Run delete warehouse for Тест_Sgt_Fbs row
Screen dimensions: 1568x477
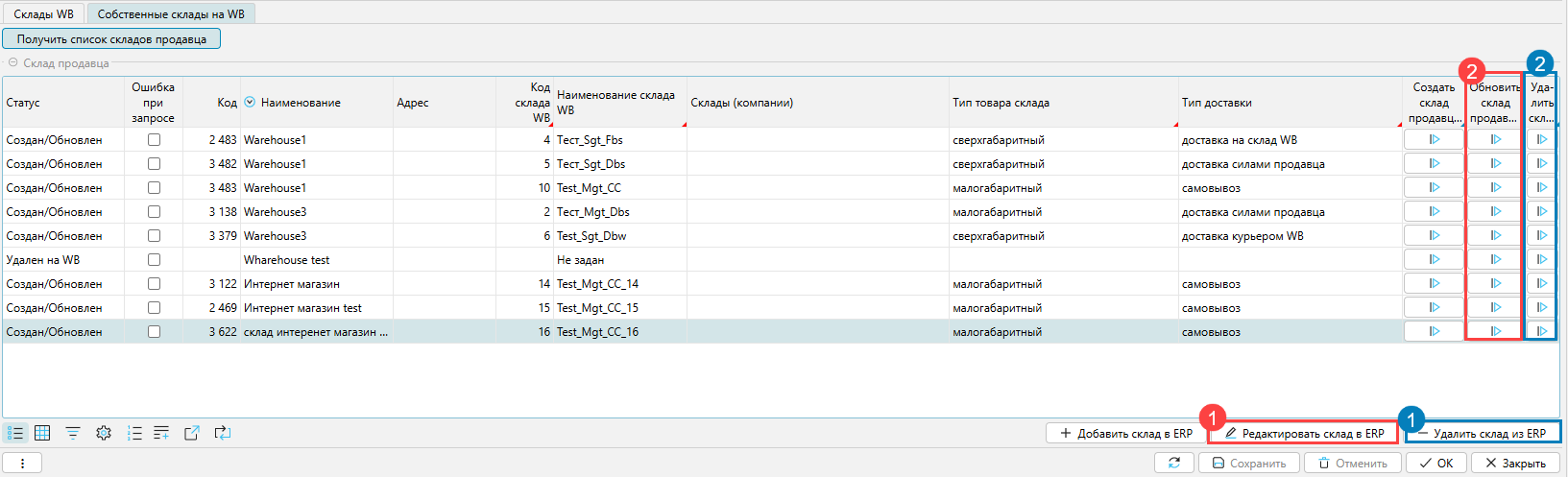tap(1542, 139)
